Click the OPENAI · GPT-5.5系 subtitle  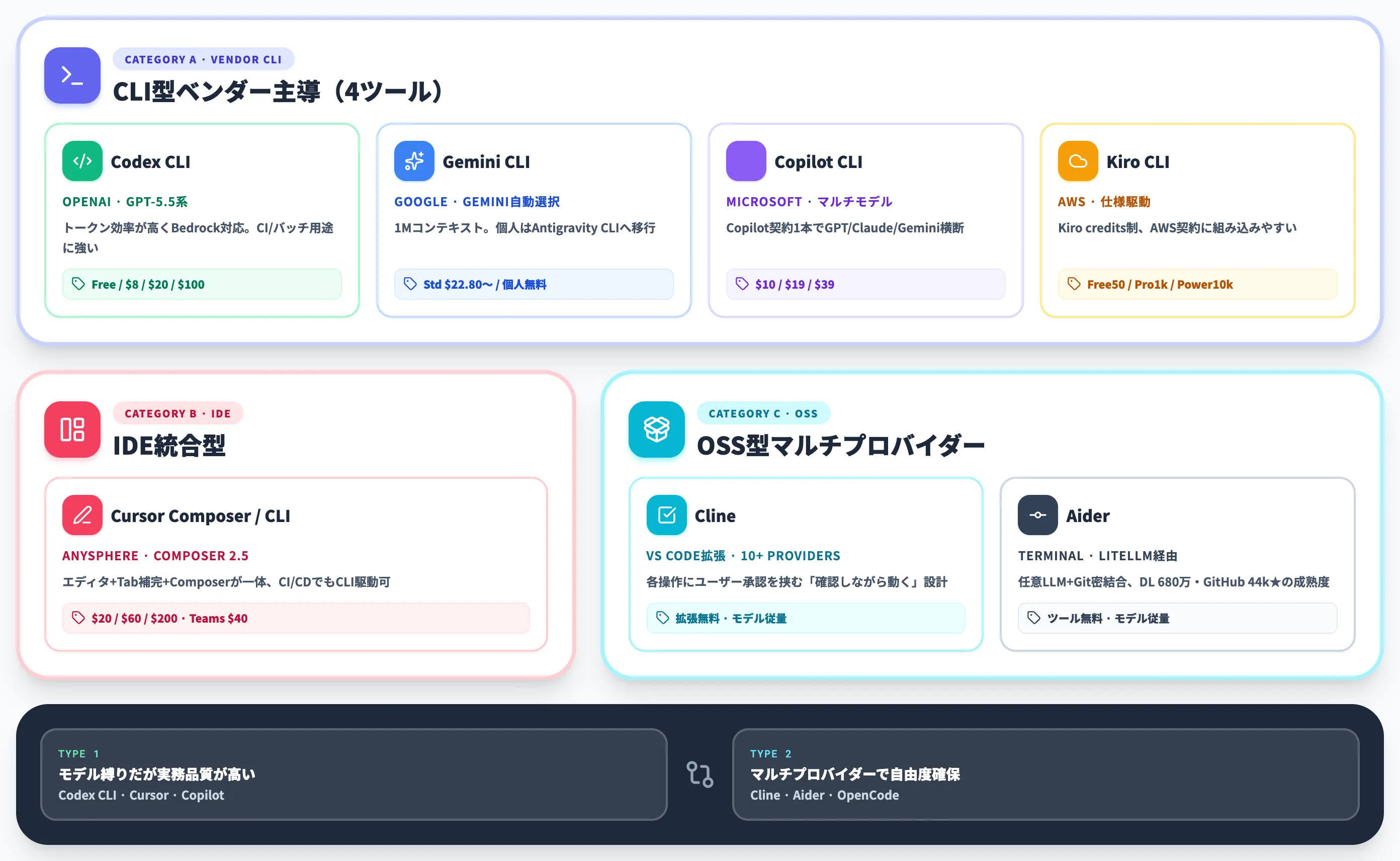point(125,202)
